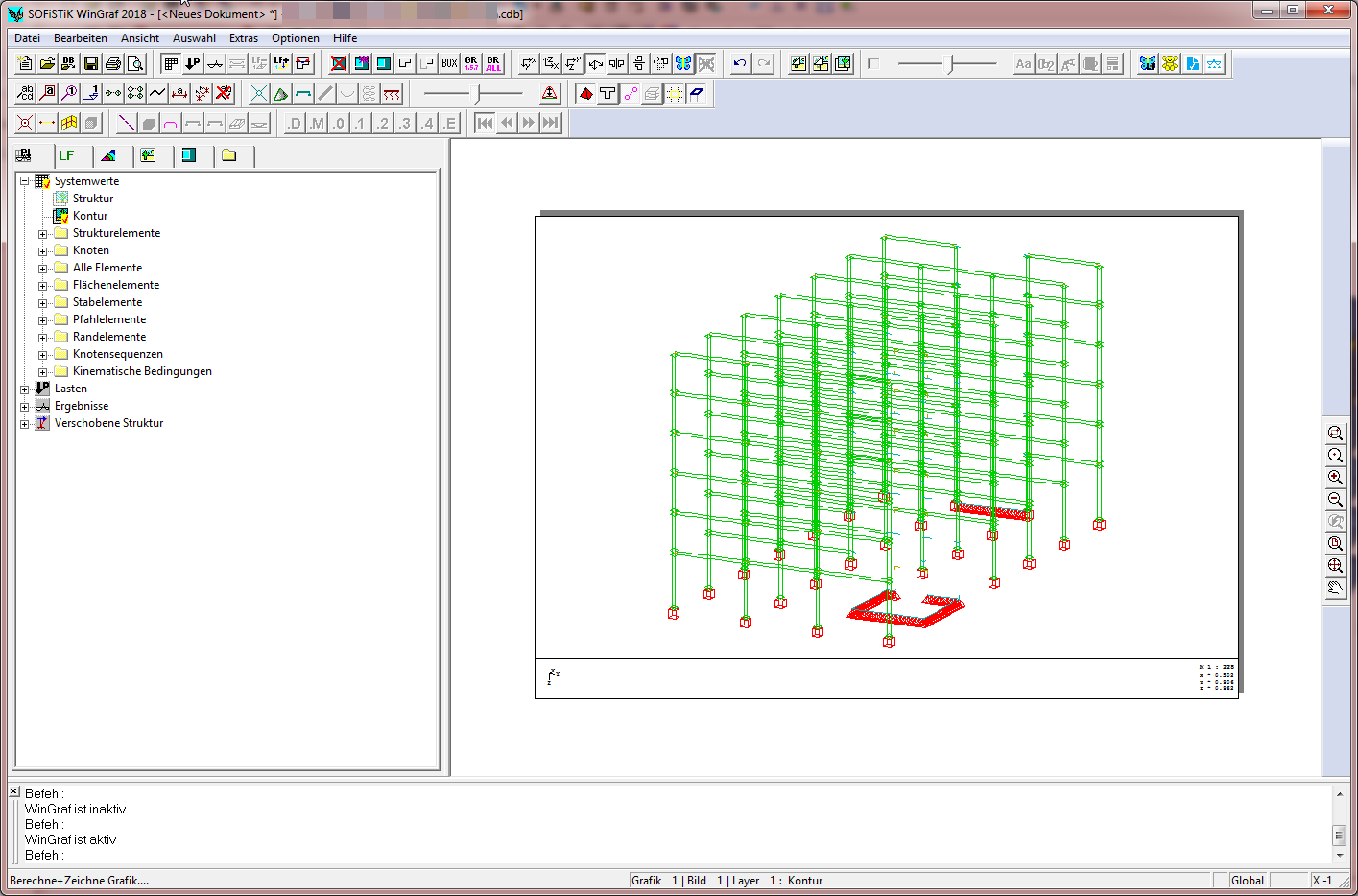
Task: Click the Print icon in toolbar
Action: click(x=113, y=63)
